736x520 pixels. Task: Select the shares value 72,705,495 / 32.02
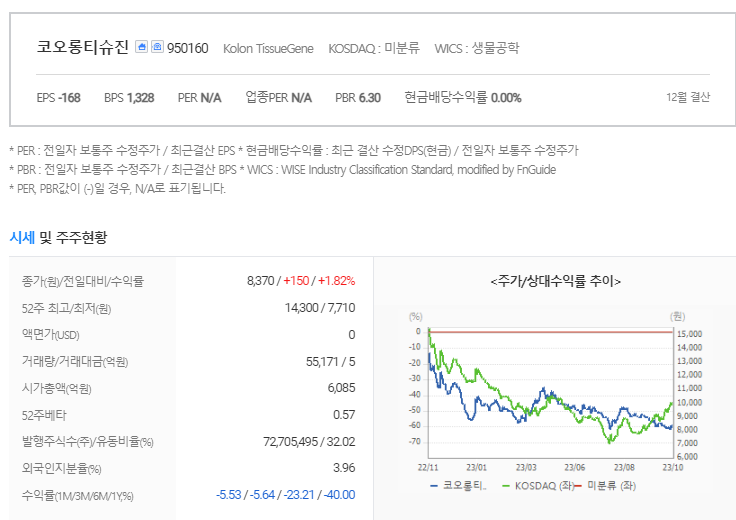pyautogui.click(x=309, y=442)
